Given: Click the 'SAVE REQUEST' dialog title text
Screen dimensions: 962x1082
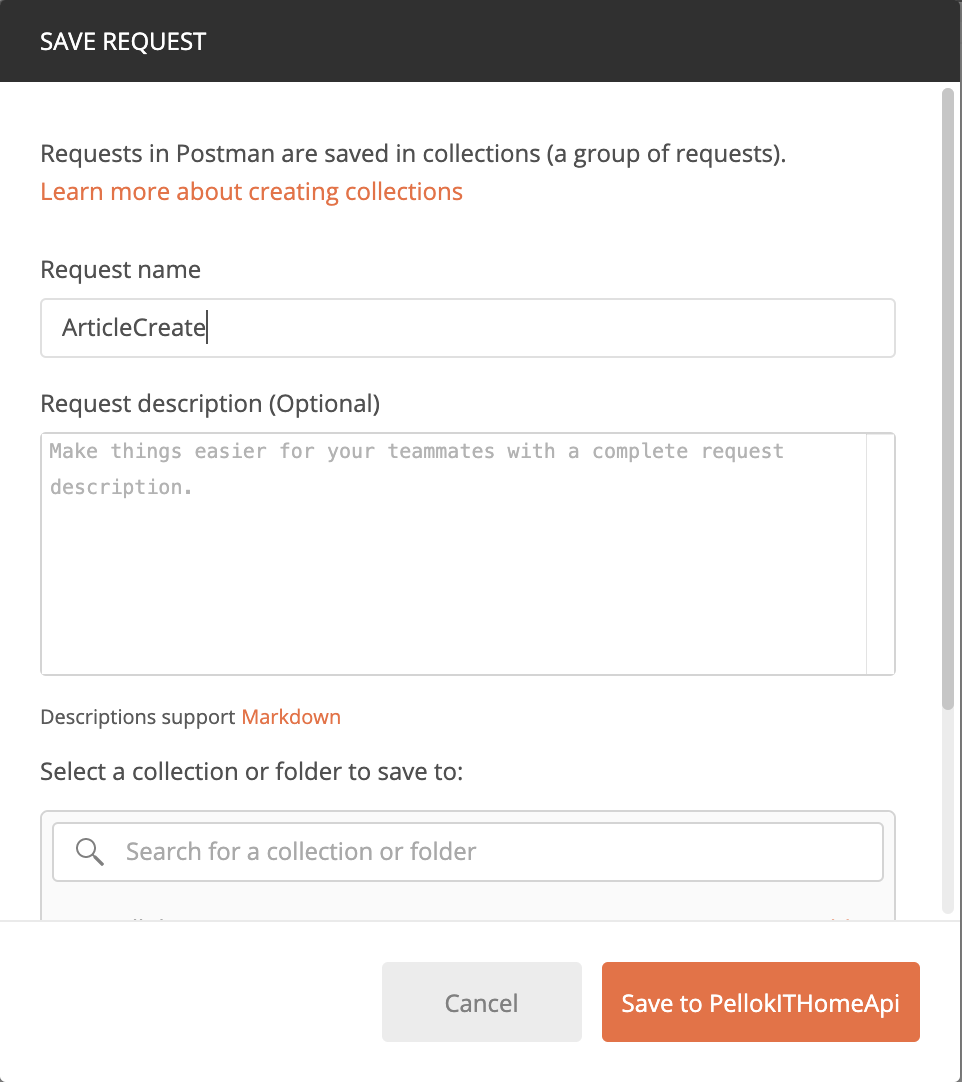Looking at the screenshot, I should click(122, 42).
